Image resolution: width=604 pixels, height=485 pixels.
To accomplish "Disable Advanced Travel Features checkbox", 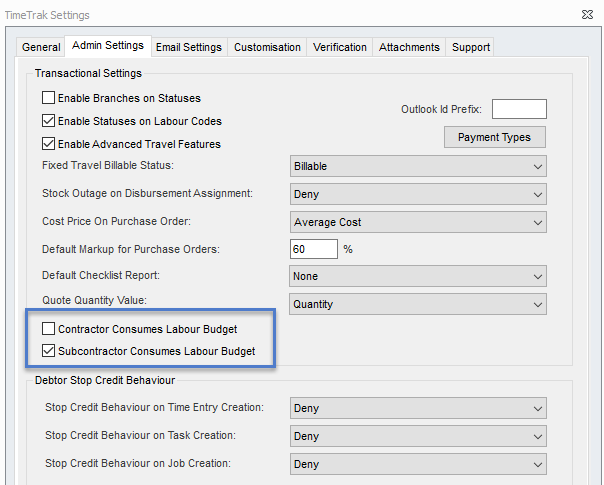I will (49, 145).
